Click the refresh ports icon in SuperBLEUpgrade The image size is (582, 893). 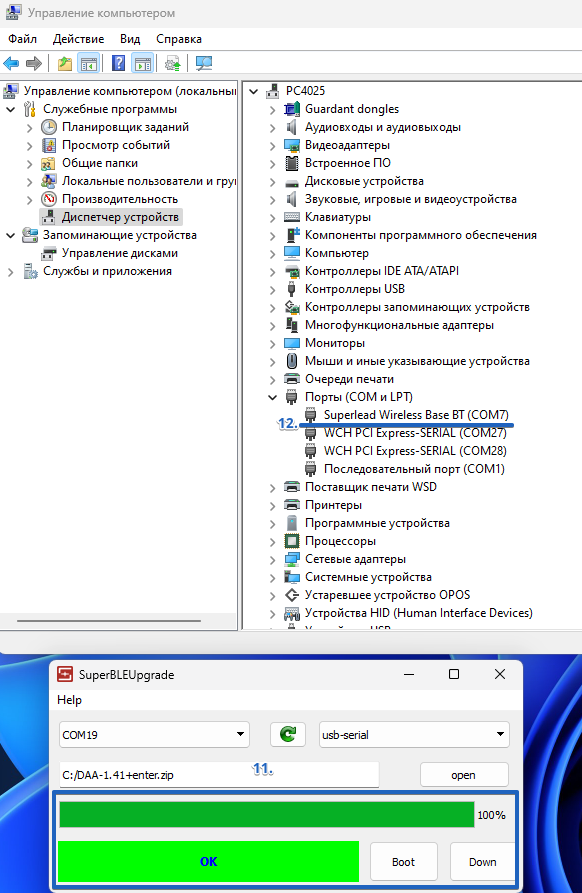pyautogui.click(x=288, y=734)
